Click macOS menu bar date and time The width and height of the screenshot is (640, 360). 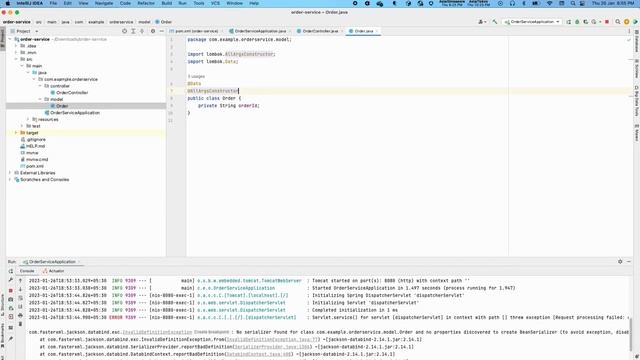coord(613,3)
